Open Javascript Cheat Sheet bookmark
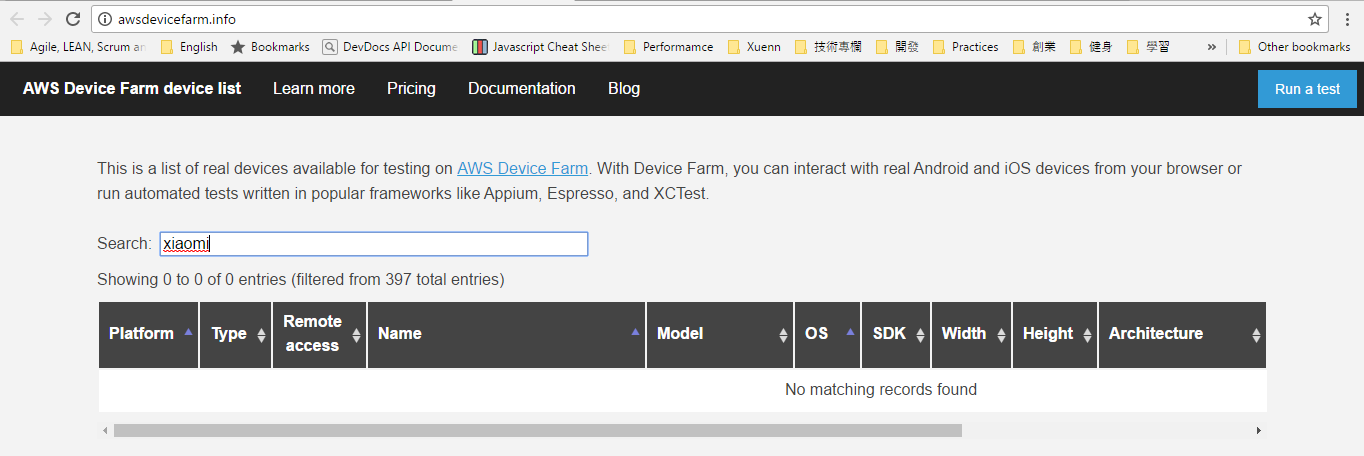This screenshot has height=456, width=1364. (x=540, y=47)
